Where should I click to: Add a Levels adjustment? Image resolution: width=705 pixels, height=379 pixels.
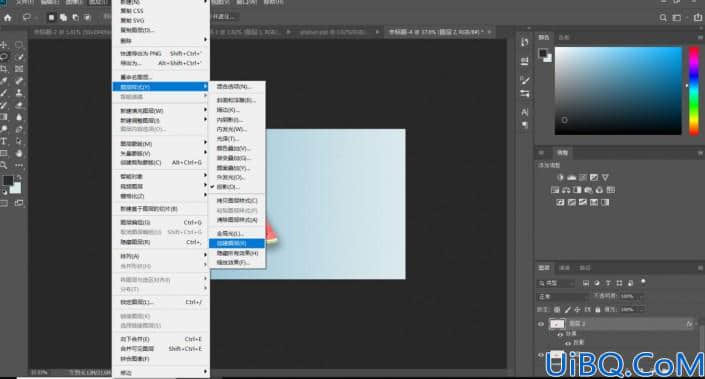571,178
